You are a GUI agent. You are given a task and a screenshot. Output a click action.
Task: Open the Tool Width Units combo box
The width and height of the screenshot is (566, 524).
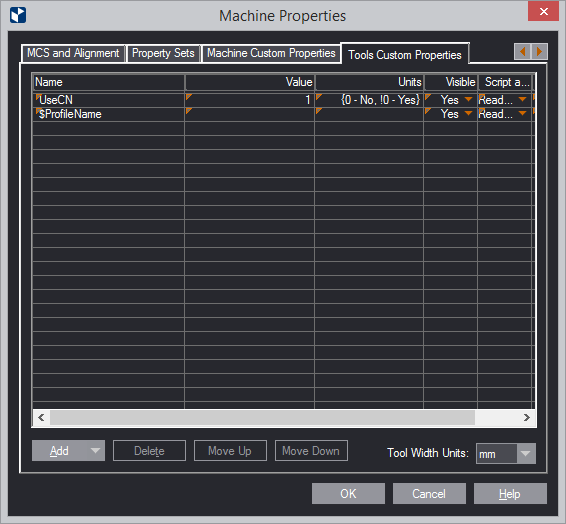[506, 454]
